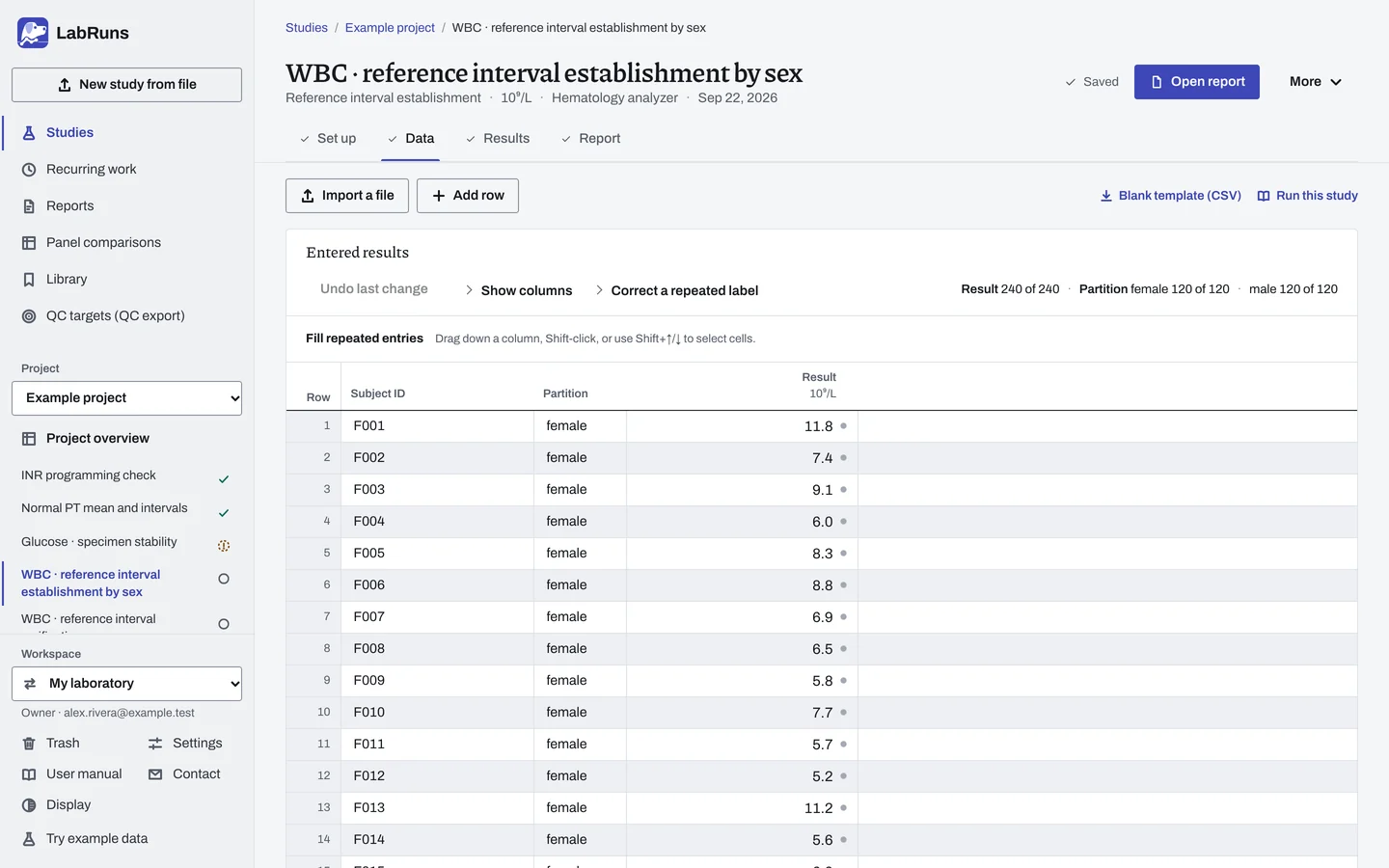Viewport: 1389px width, 868px height.
Task: Click New study from file button
Action: pyautogui.click(x=126, y=85)
